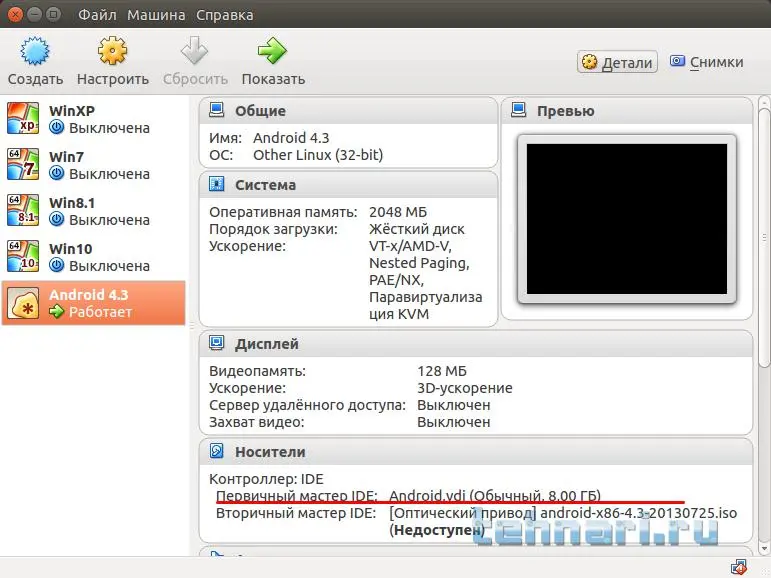771x578 pixels.
Task: Select the WinXP virtual machine icon
Action: [x=23, y=119]
